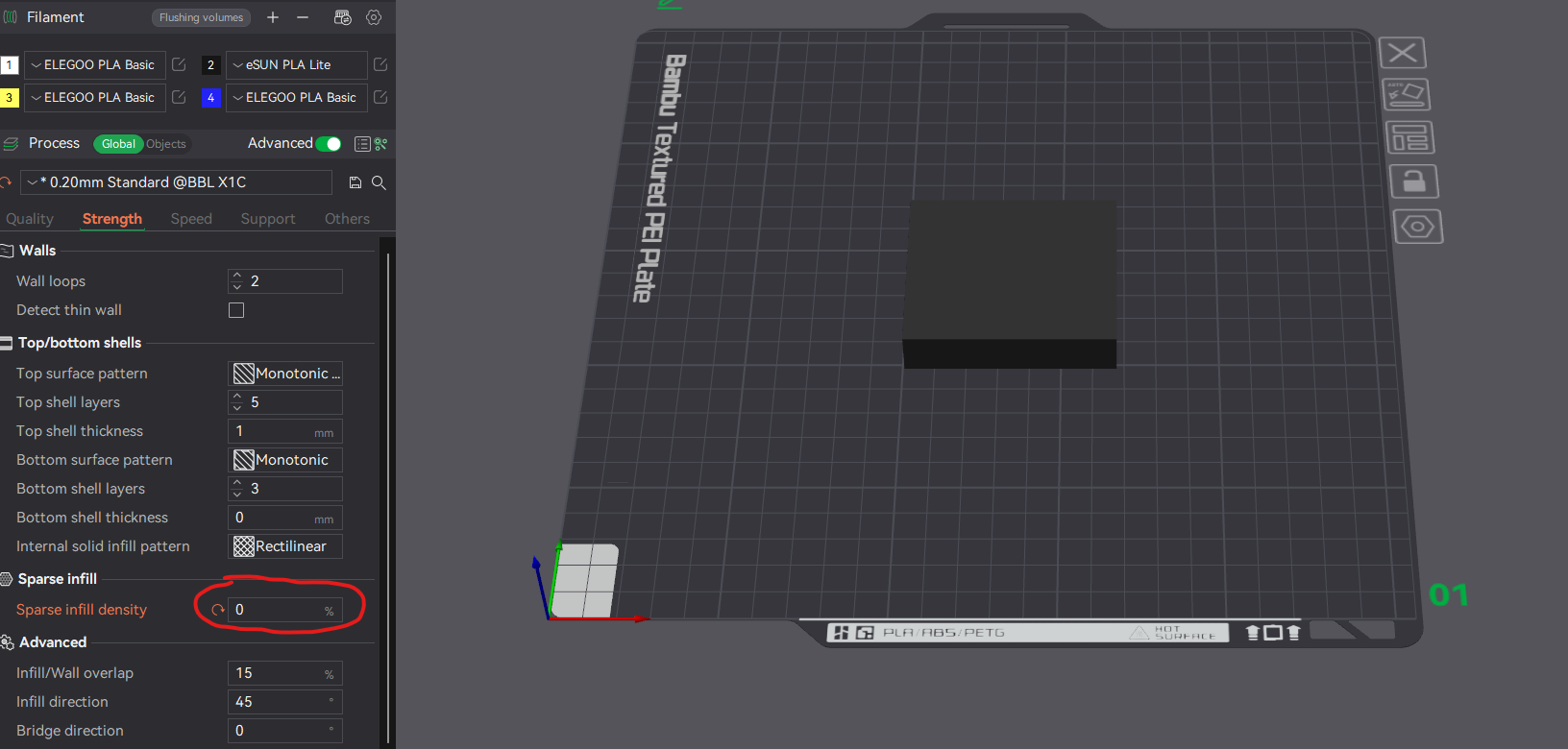Open filament settings gear icon
Image resolution: width=1568 pixels, height=749 pixels.
[x=374, y=17]
